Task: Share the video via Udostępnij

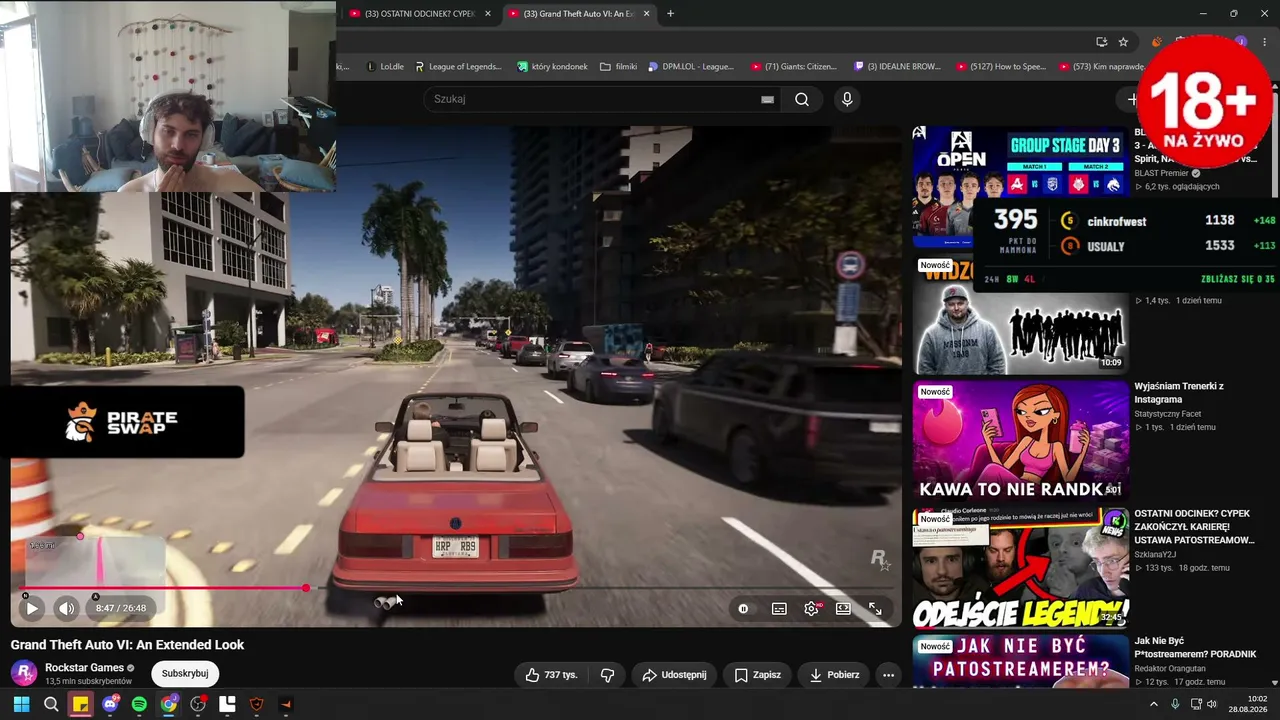Action: 674,675
